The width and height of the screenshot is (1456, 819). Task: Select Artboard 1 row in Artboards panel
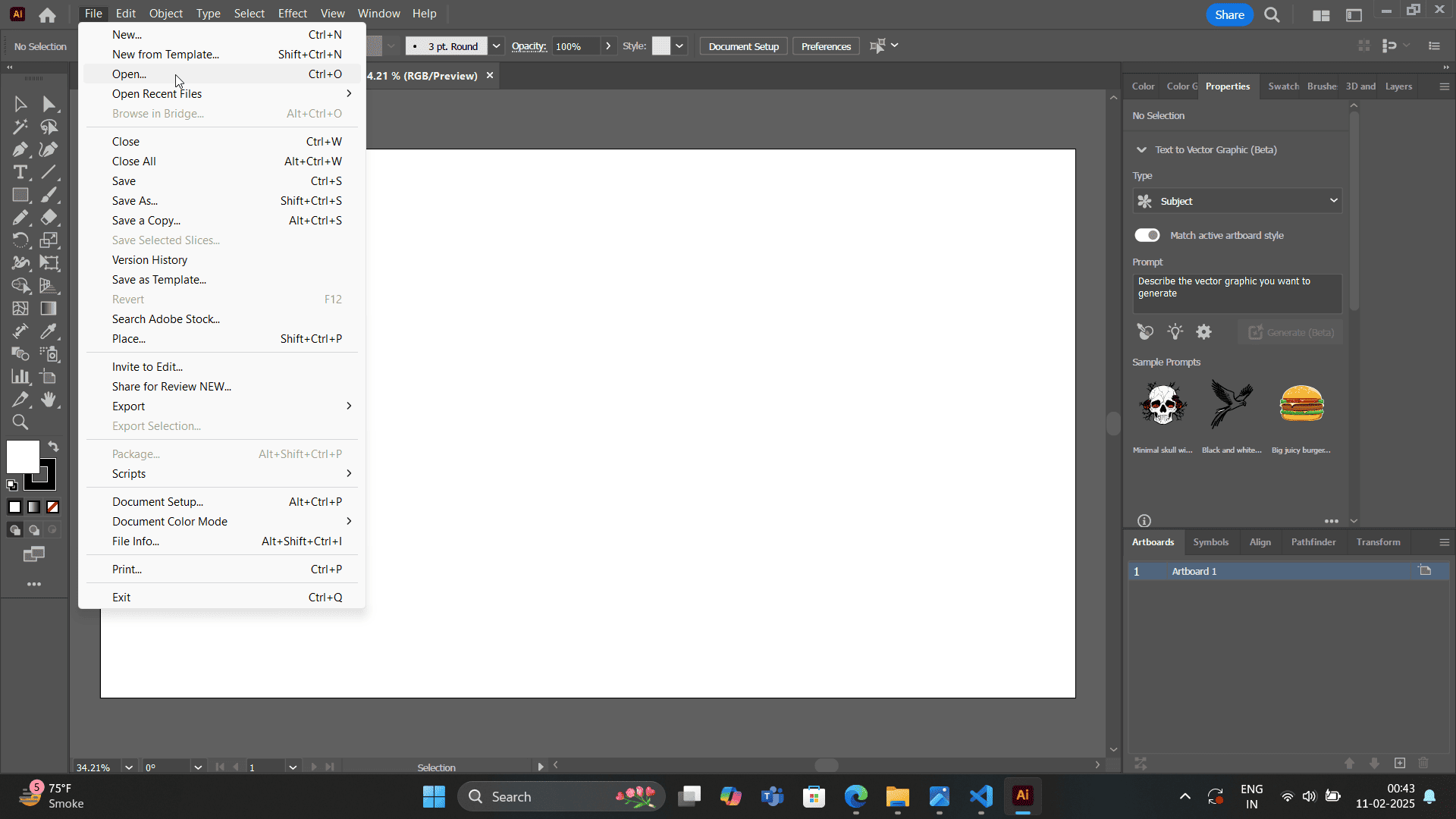point(1288,571)
